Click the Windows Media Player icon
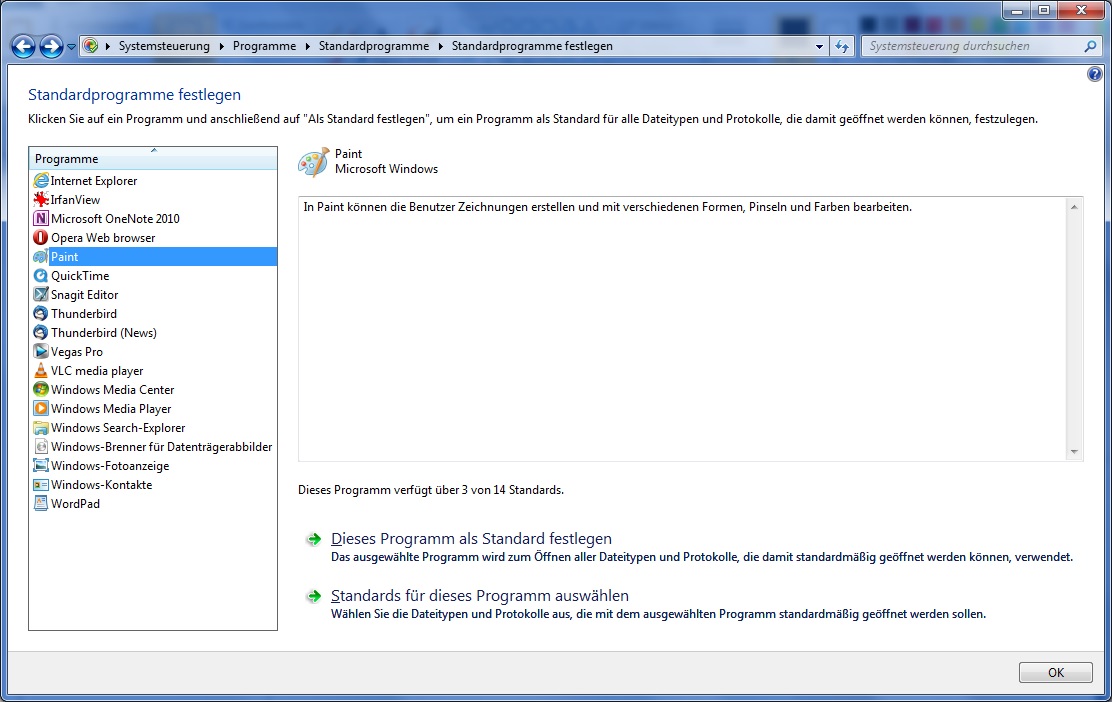 tap(41, 409)
